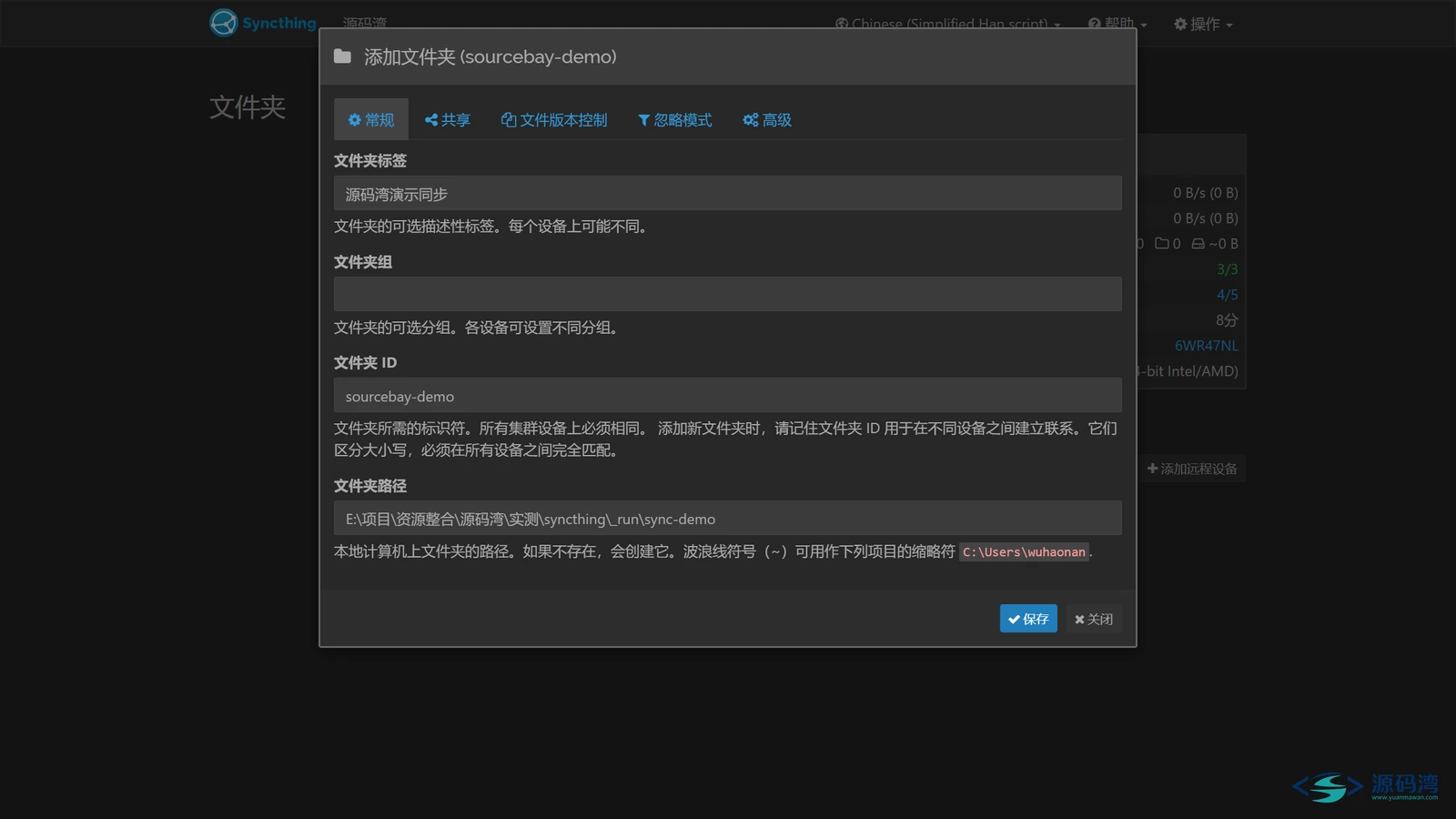
Task: Open the 高级 advanced tab
Action: [x=767, y=120]
